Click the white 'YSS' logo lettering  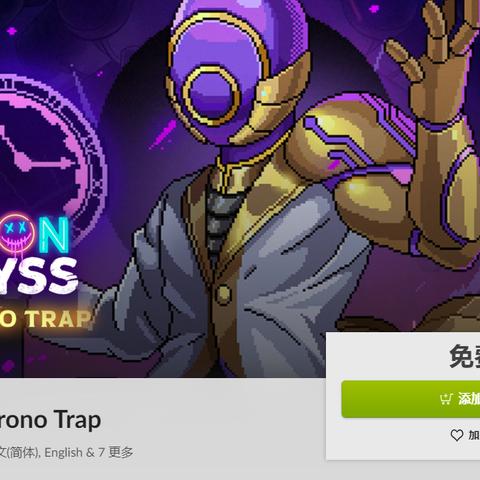coord(39,277)
